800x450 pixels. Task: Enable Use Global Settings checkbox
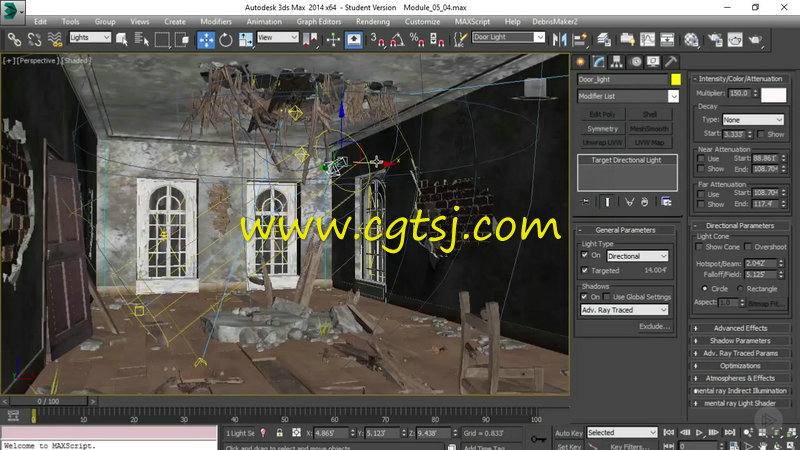click(607, 296)
